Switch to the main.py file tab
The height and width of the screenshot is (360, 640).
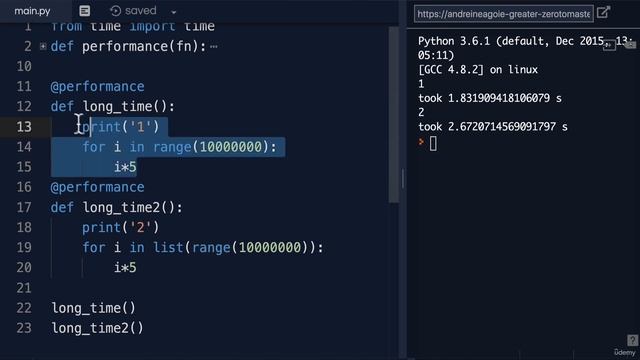click(x=32, y=11)
